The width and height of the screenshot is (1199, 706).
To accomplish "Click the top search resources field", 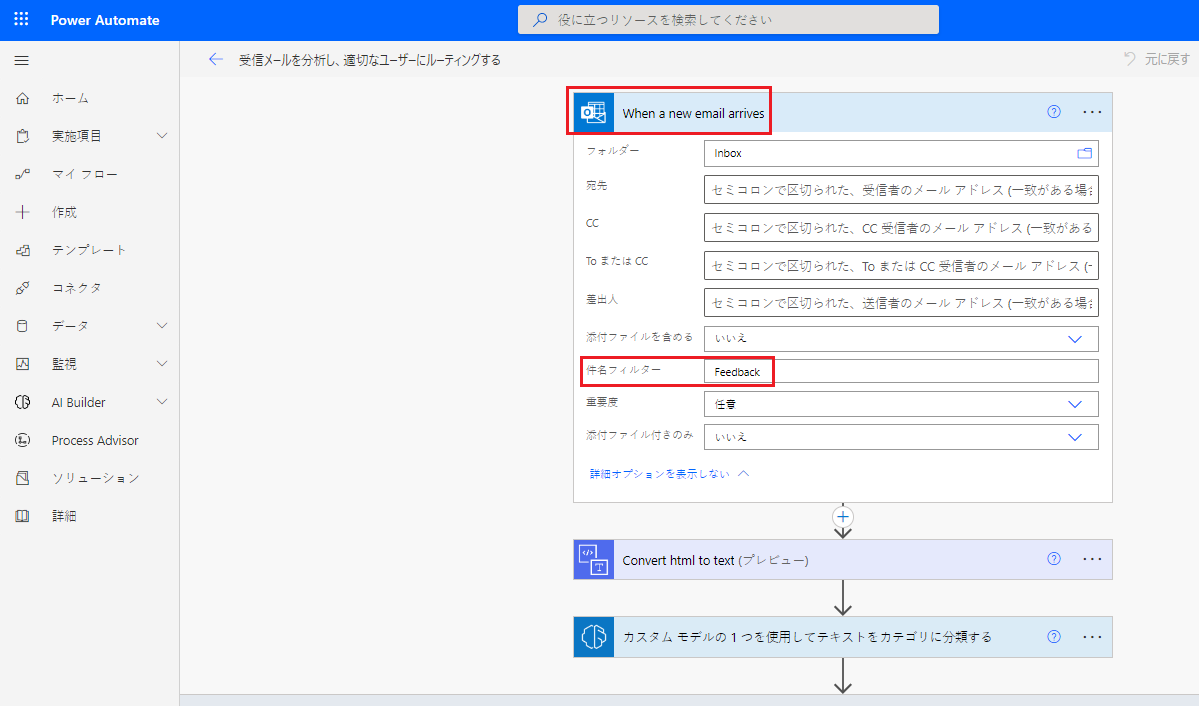I will coord(728,20).
